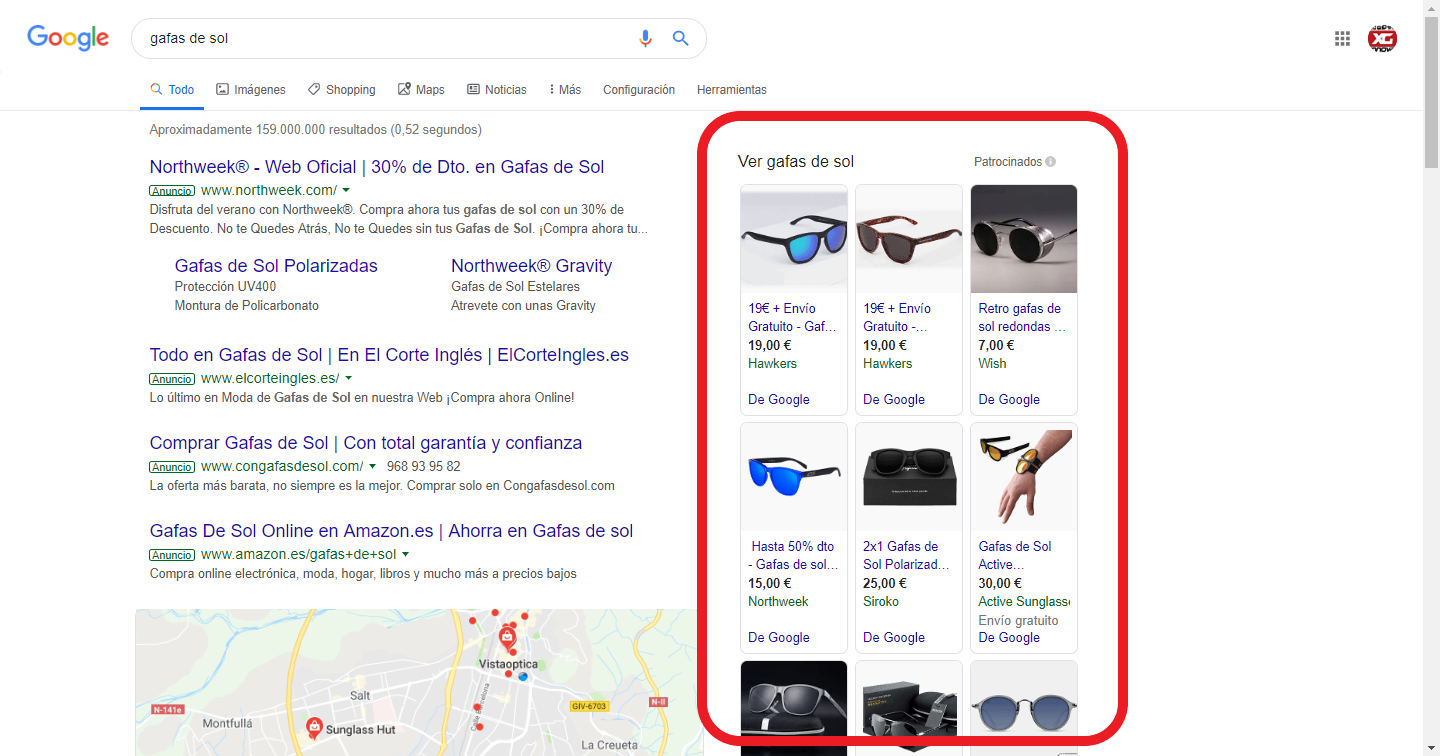Open the Google apps grid icon

coord(1342,38)
